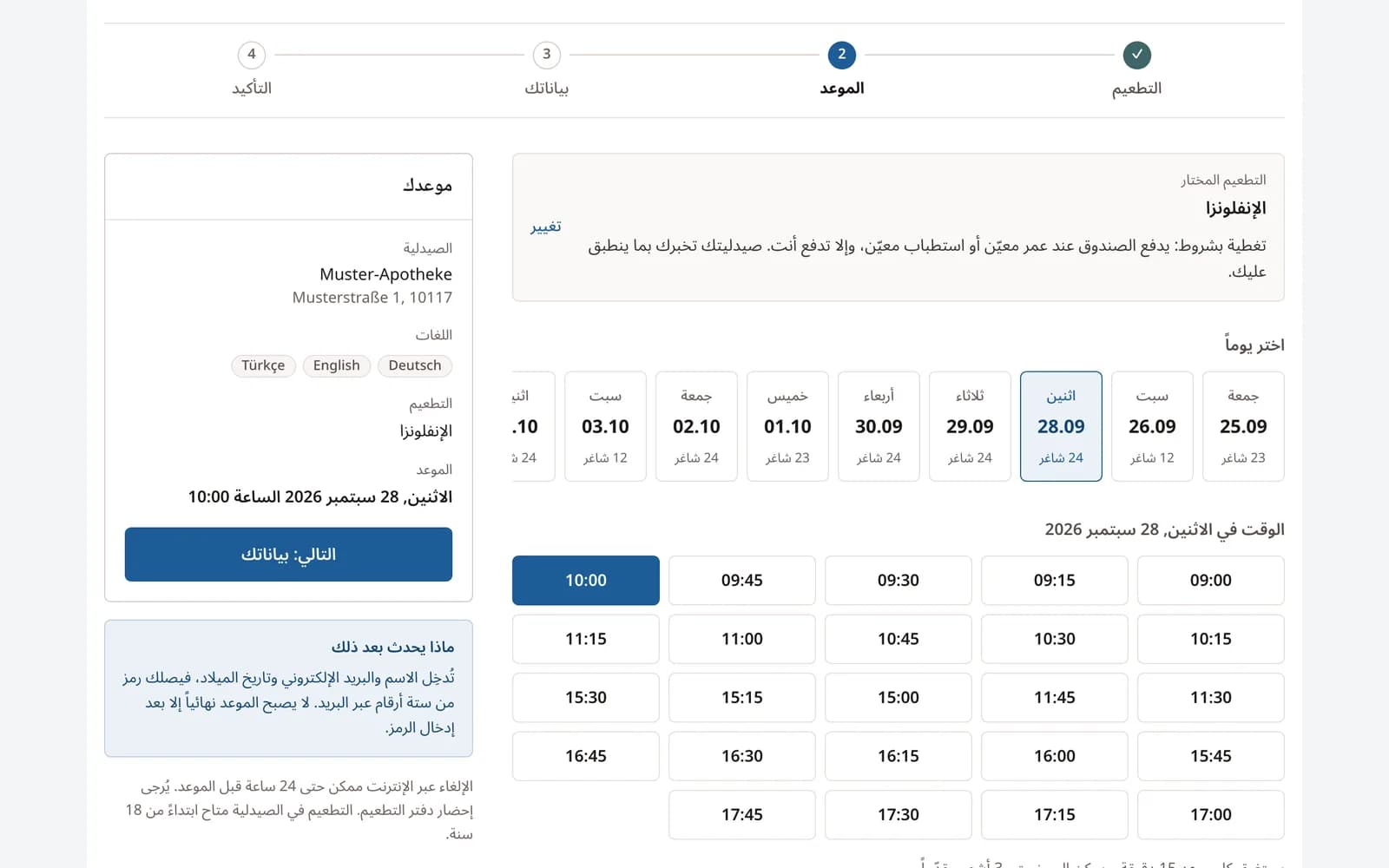Choose the 10:00 selected time slot
The height and width of the screenshot is (868, 1389).
[x=586, y=580]
